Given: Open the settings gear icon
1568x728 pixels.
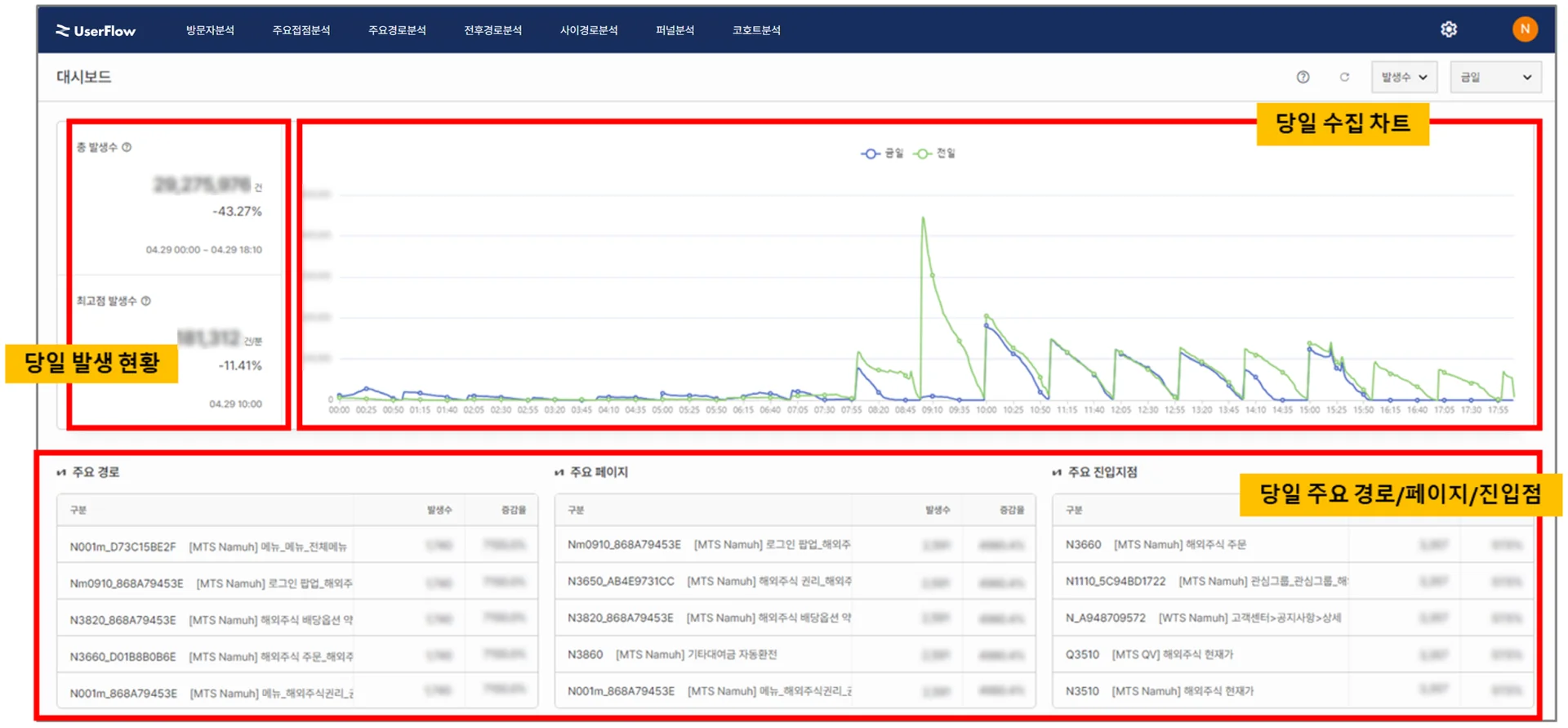Looking at the screenshot, I should [1448, 29].
